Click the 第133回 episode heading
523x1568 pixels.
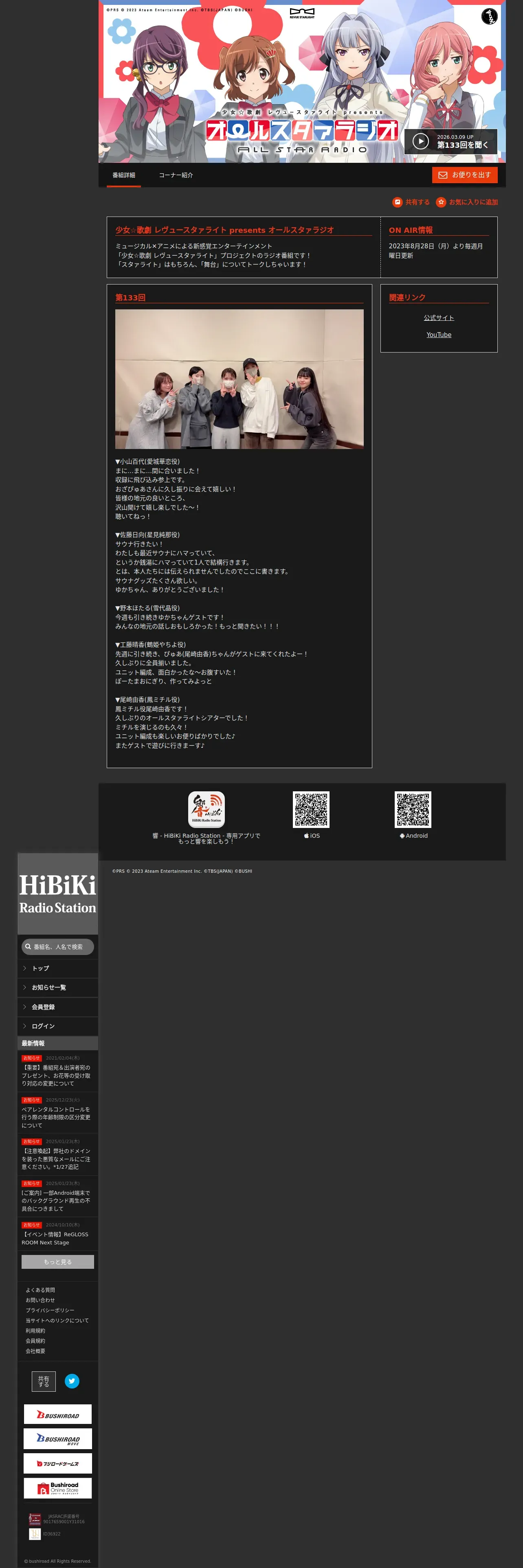(130, 297)
